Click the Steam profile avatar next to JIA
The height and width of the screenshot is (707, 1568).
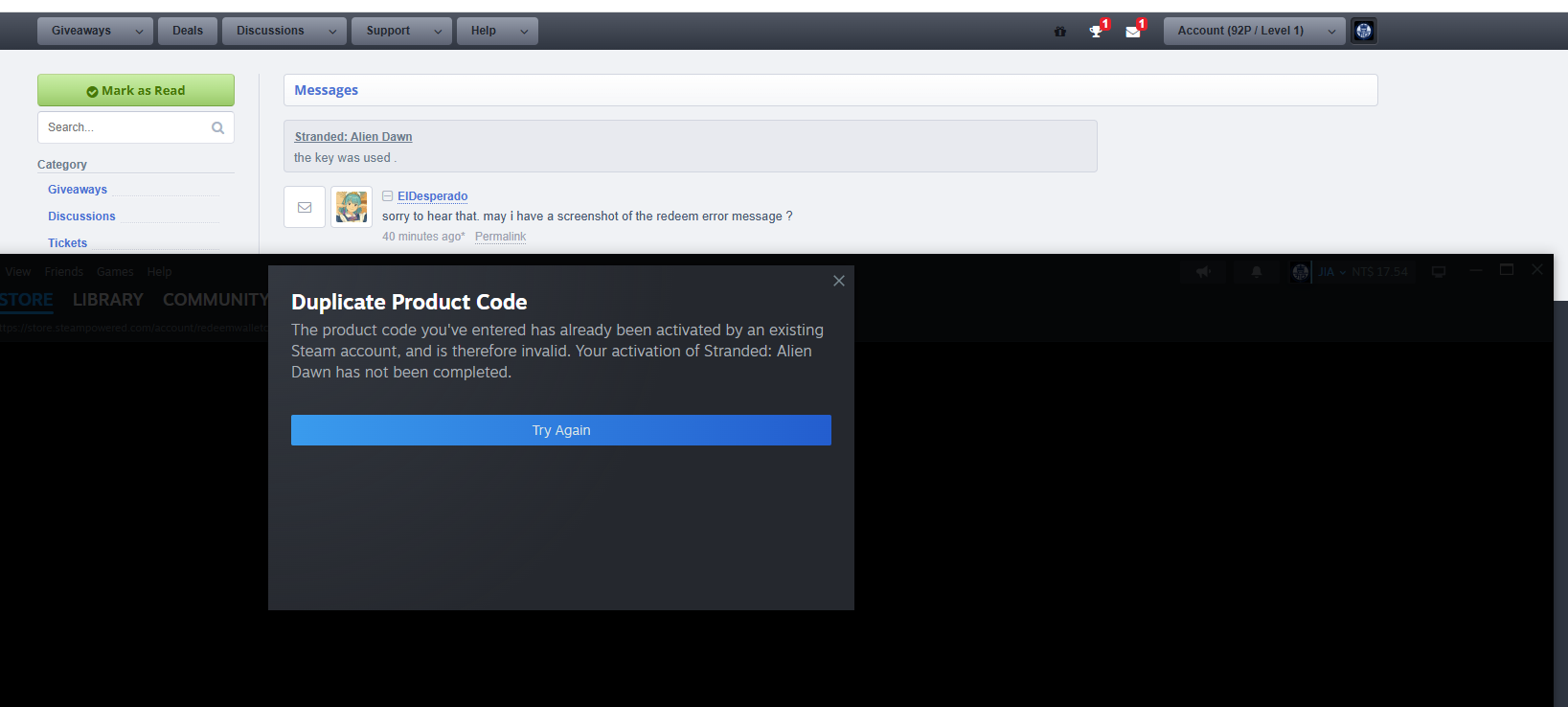pyautogui.click(x=1300, y=272)
